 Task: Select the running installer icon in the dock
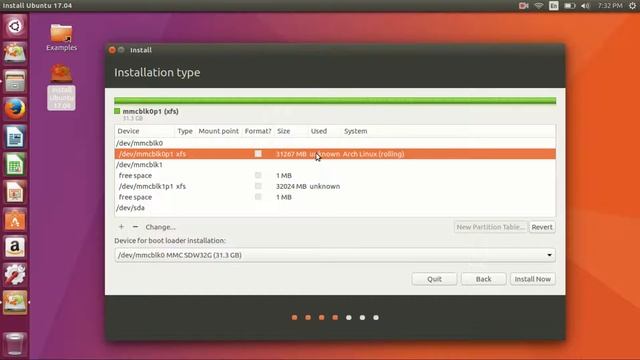[x=15, y=302]
